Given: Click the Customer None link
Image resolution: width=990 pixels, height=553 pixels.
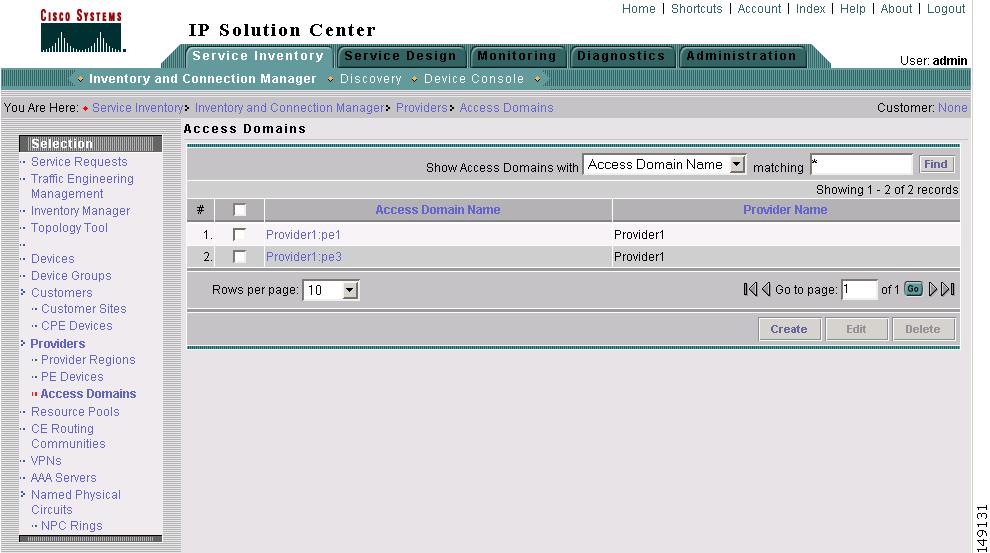Looking at the screenshot, I should pyautogui.click(x=952, y=108).
